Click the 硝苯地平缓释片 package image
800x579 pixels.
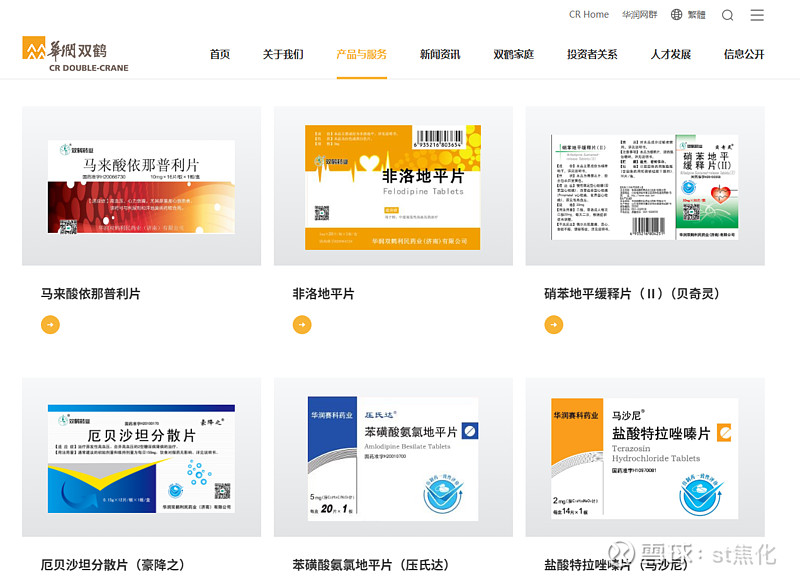[645, 186]
